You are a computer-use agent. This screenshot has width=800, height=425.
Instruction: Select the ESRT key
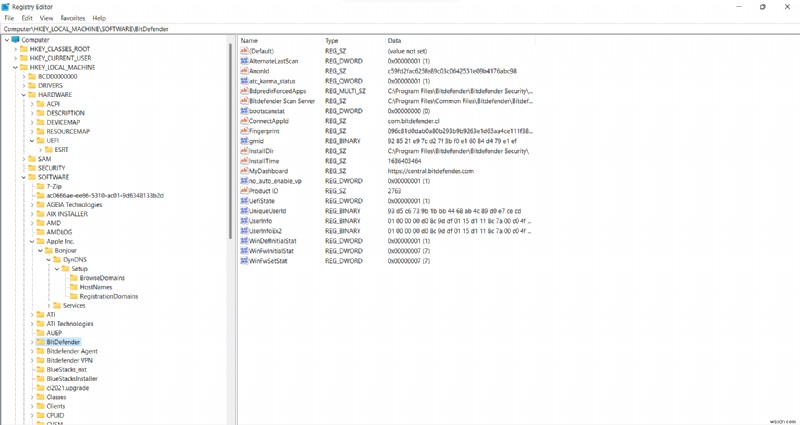(61, 150)
